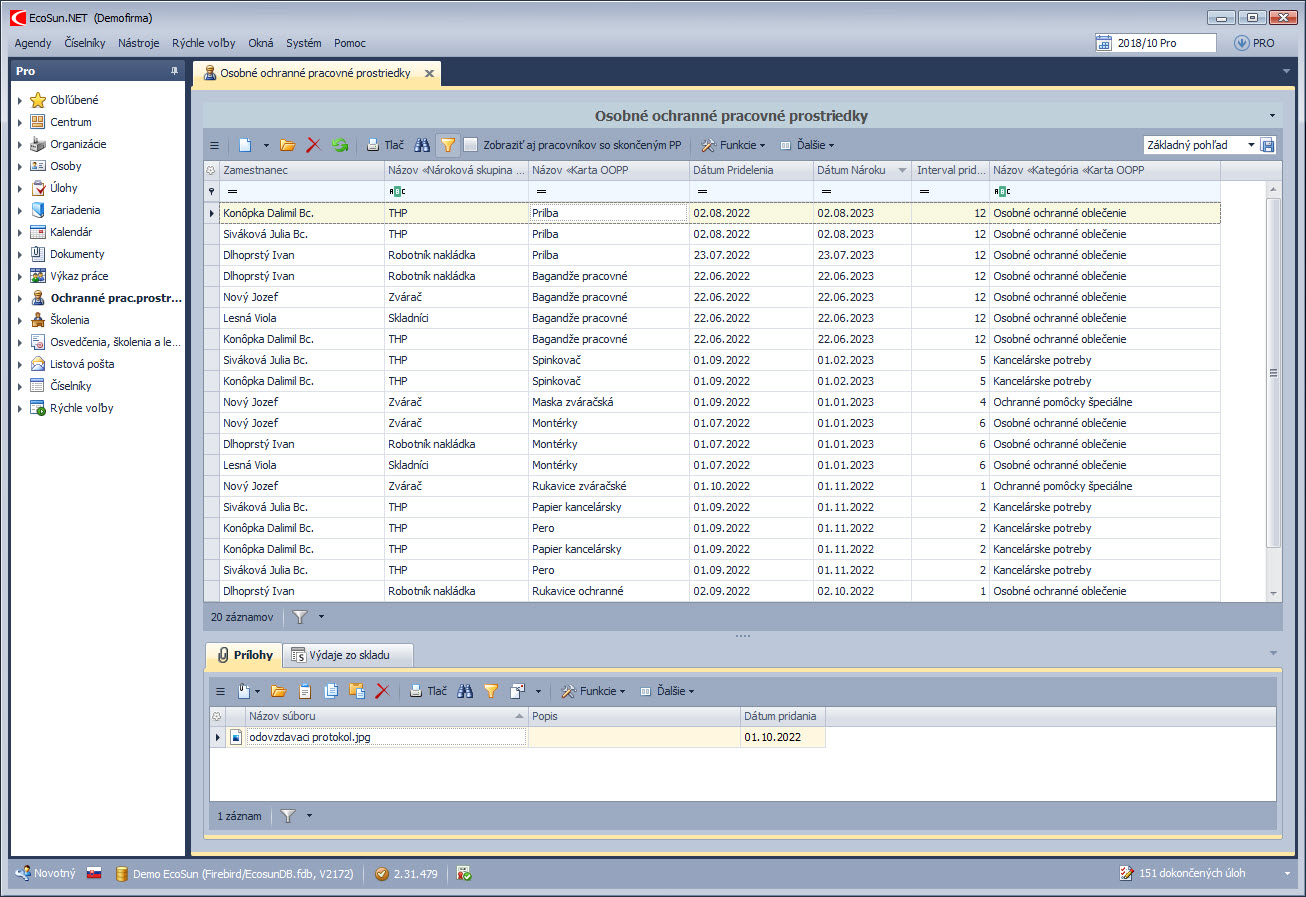The image size is (1306, 897).
Task: Switch to the Výdaje zo skladu tab
Action: (348, 655)
